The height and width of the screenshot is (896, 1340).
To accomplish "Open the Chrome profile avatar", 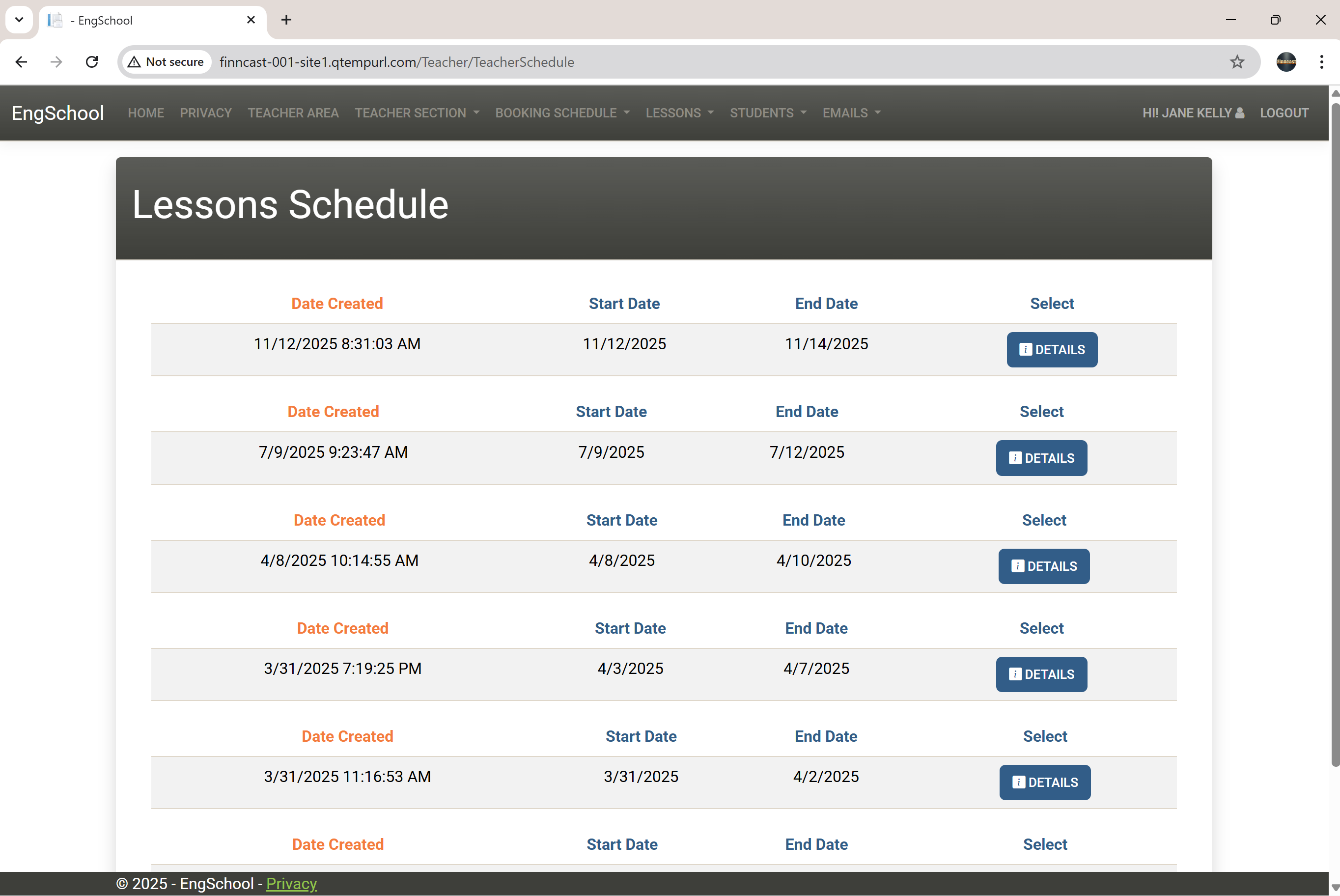I will tap(1285, 62).
